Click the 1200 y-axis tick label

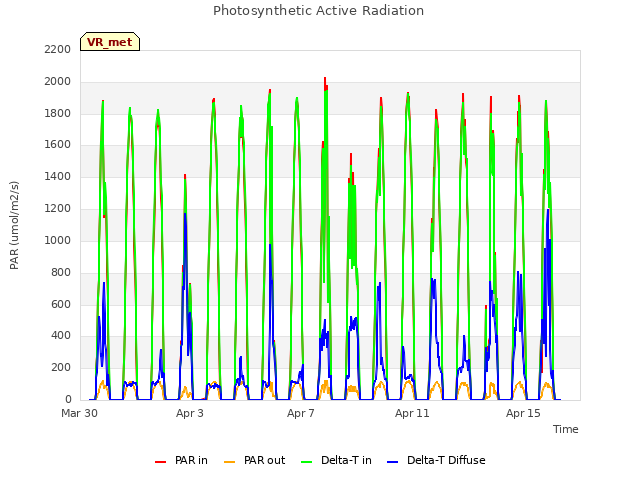[x=58, y=209]
